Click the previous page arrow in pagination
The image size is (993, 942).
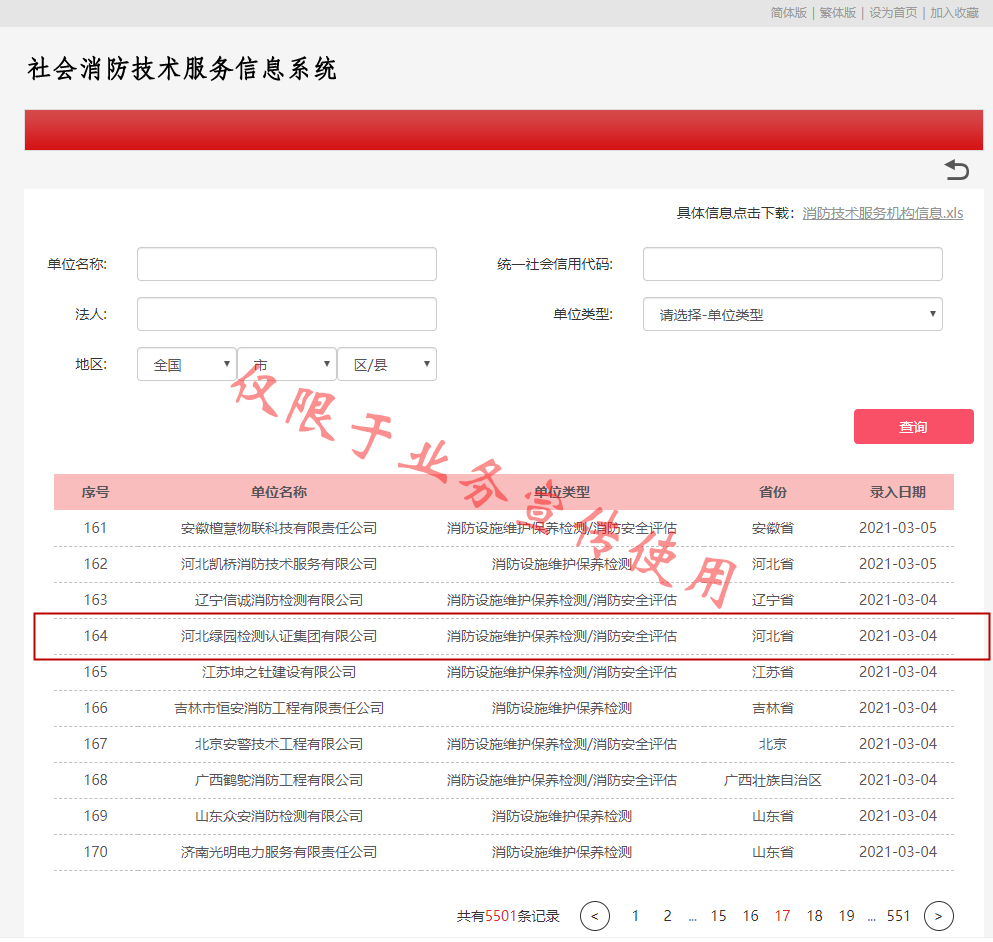click(x=594, y=915)
